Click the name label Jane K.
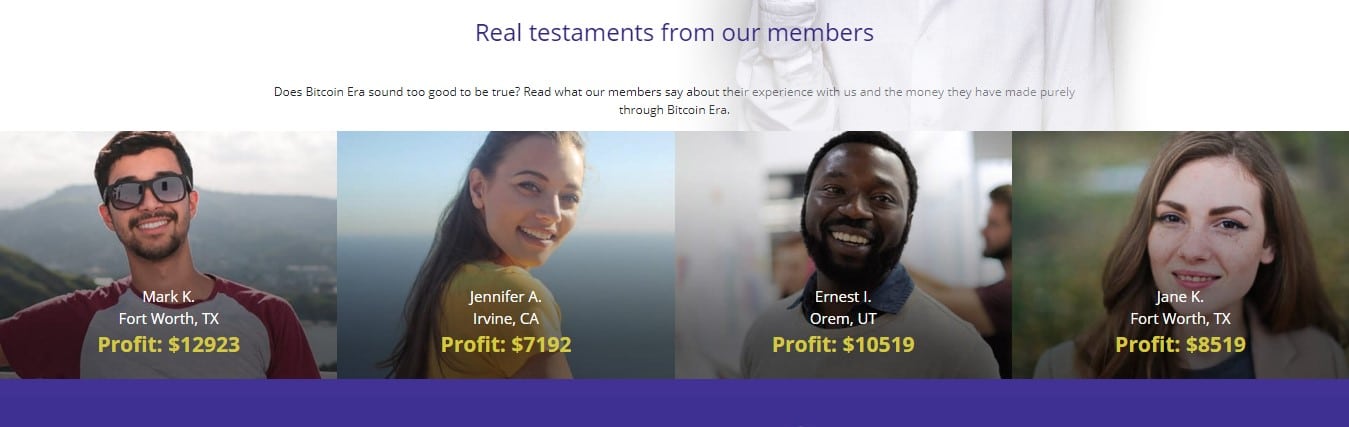 pos(1180,297)
